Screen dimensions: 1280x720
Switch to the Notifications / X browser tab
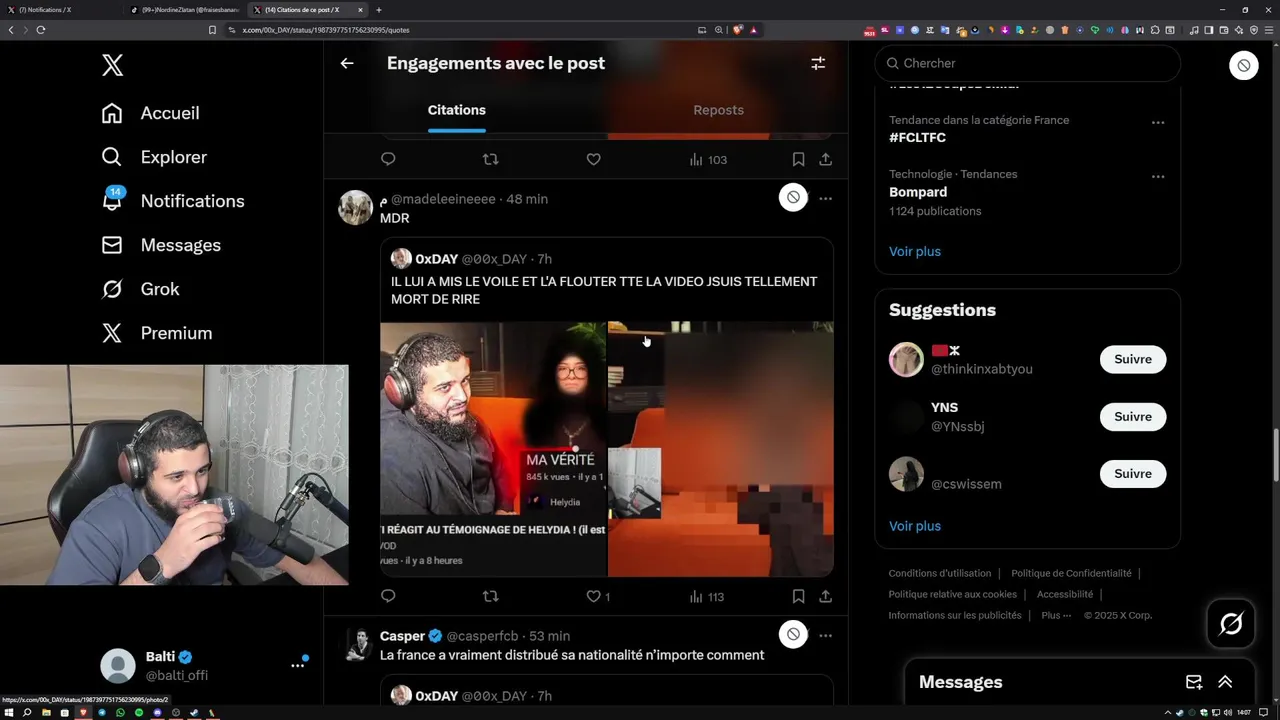tap(60, 10)
